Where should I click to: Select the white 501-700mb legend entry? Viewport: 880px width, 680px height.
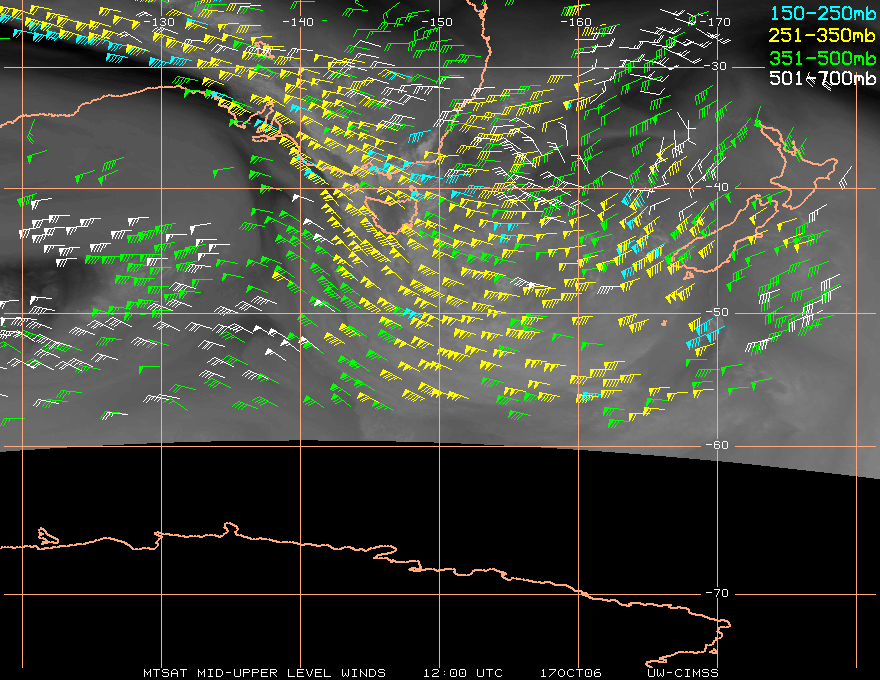[823, 79]
